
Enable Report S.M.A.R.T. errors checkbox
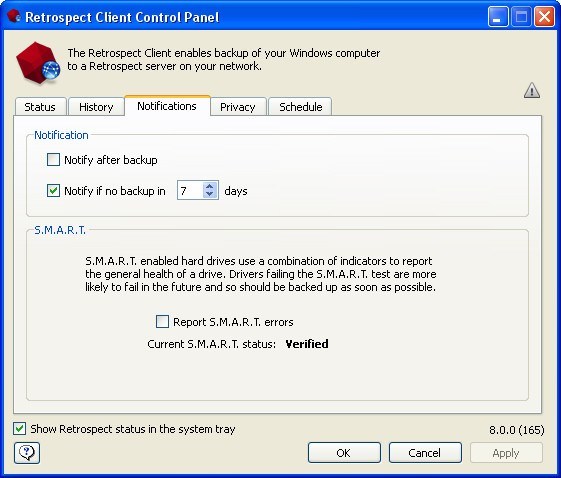tap(162, 321)
